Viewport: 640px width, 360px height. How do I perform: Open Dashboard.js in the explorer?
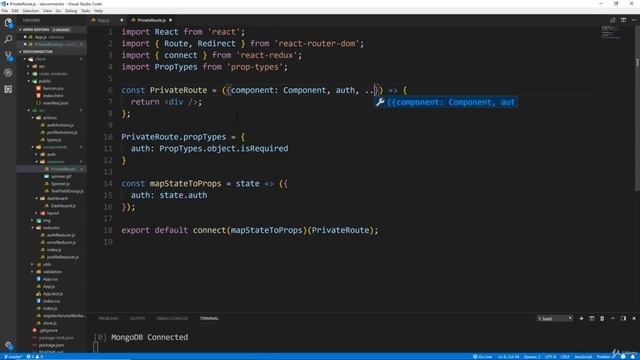coord(51,206)
